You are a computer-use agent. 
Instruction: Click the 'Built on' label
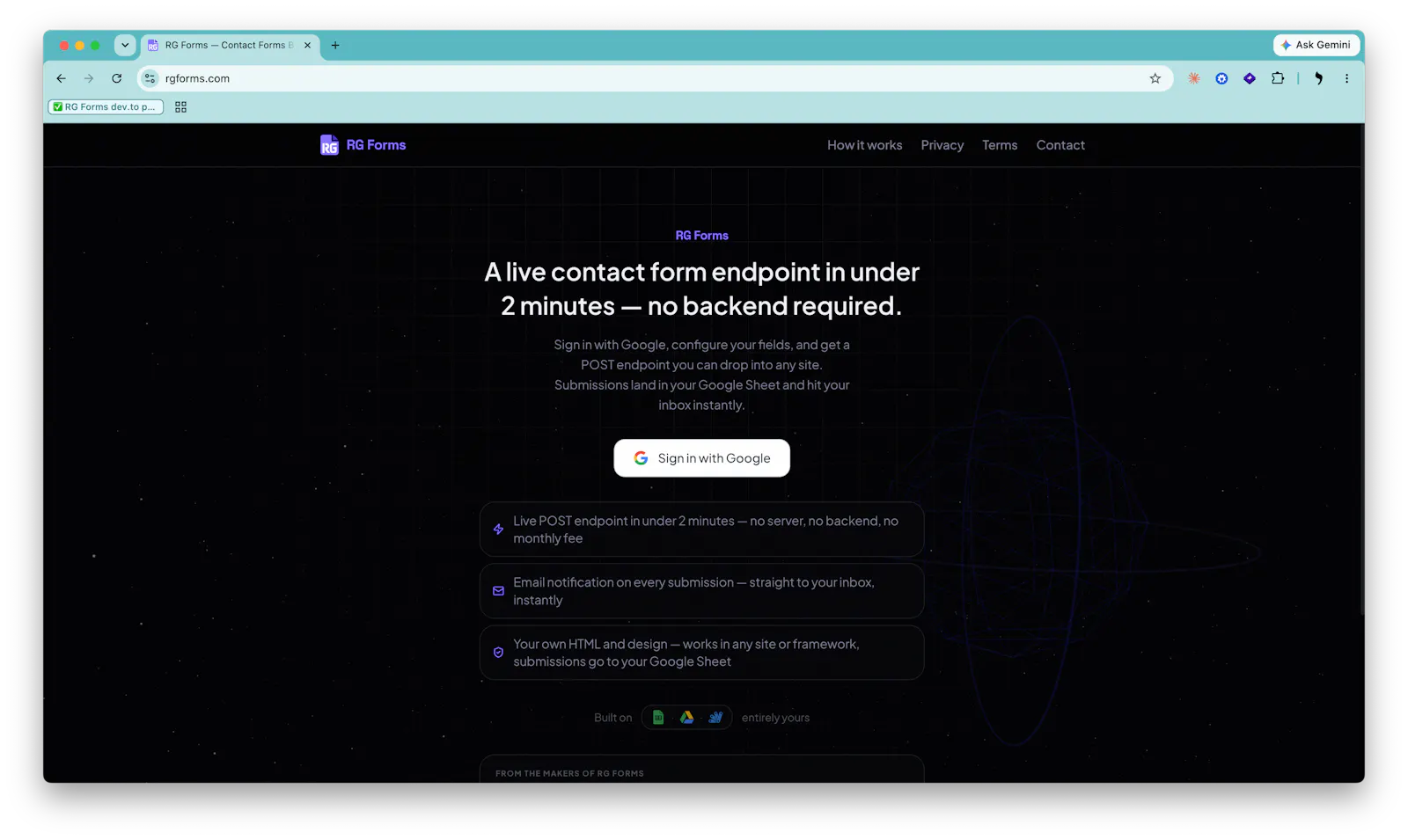[x=612, y=718]
